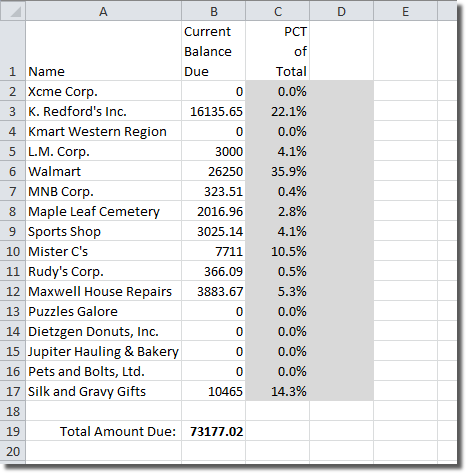Viewport: 466px width, 473px height.
Task: Select column A header
Action: [x=104, y=12]
